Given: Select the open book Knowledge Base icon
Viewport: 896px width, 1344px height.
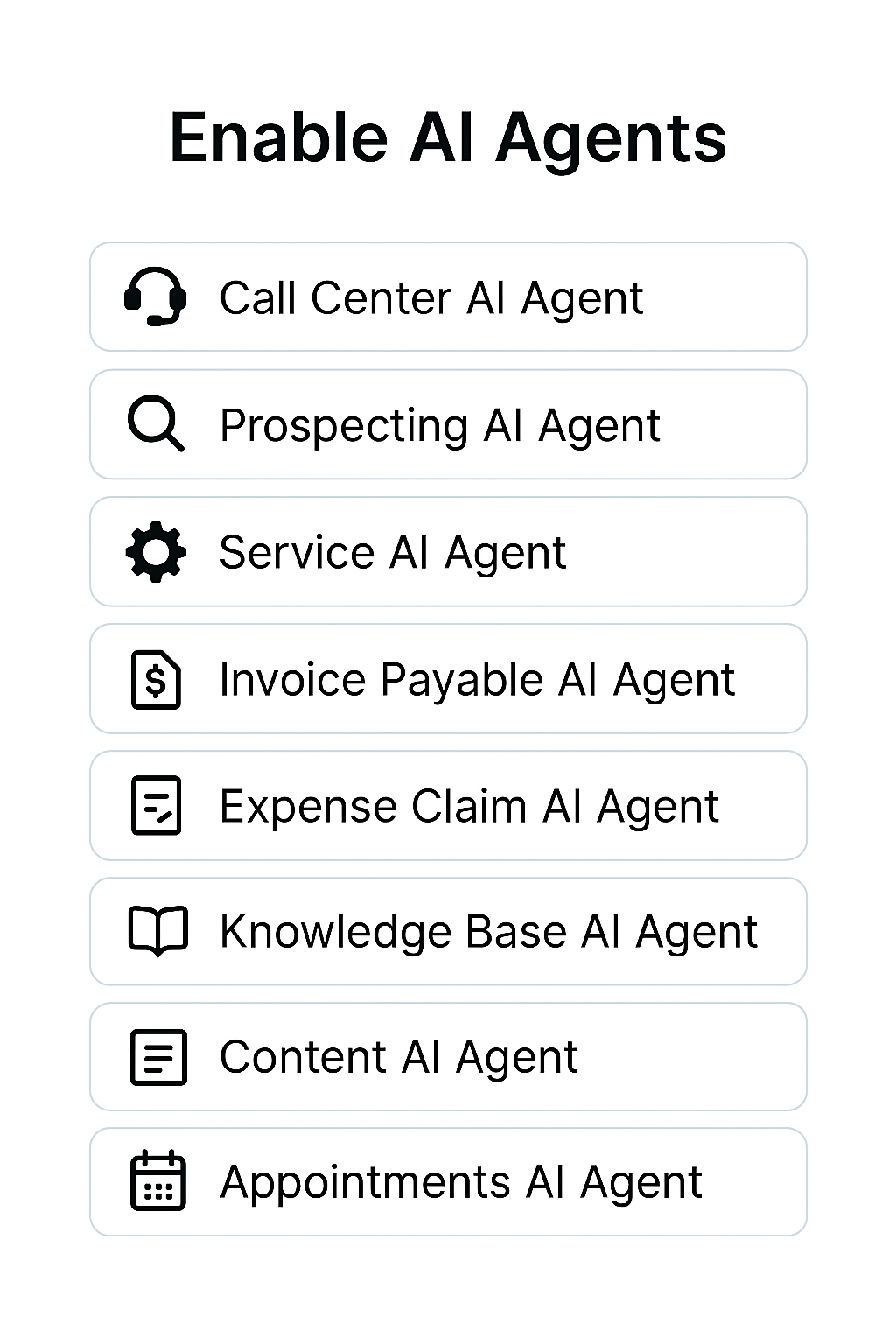Looking at the screenshot, I should [x=157, y=931].
